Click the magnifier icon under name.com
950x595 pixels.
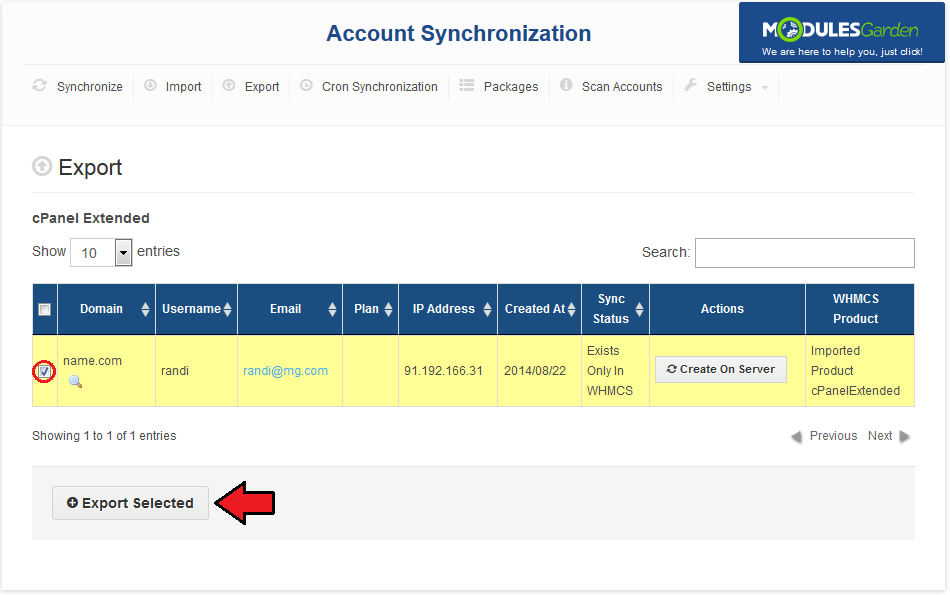pyautogui.click(x=75, y=381)
